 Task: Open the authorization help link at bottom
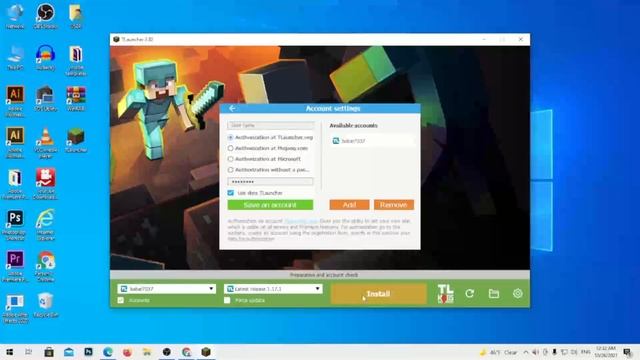point(251,238)
